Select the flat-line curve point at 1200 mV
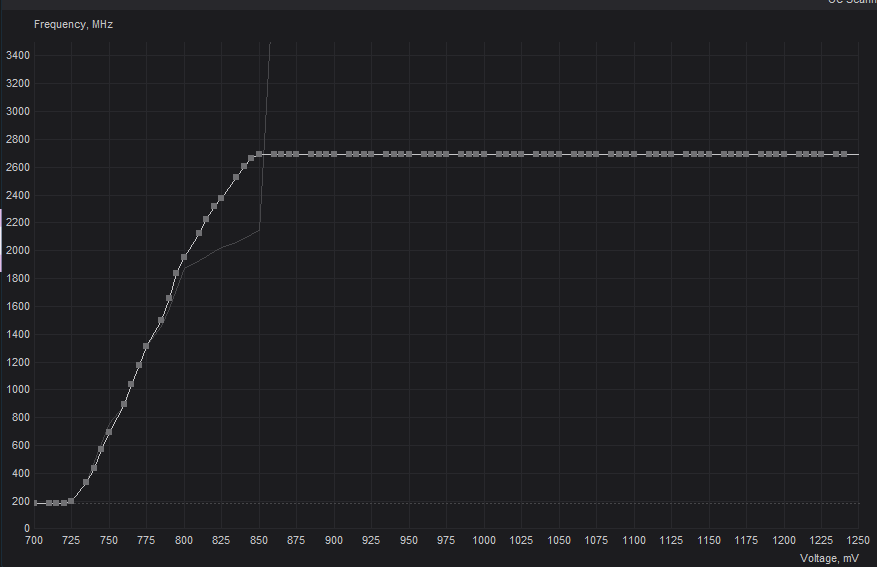The image size is (877, 567). coord(784,155)
